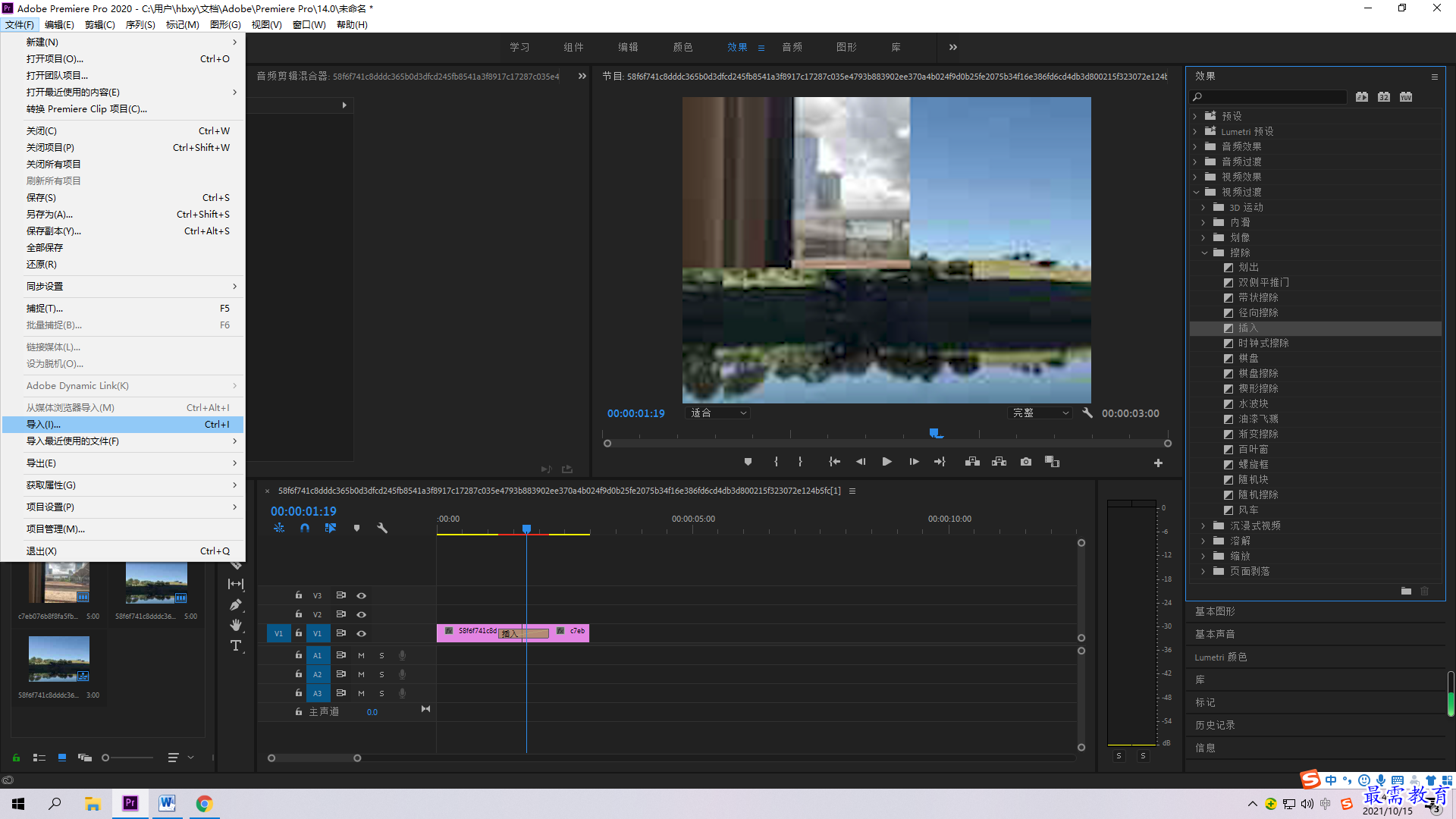Screen dimensions: 1456x819
Task: Add marker in timeline toolbar
Action: point(356,528)
